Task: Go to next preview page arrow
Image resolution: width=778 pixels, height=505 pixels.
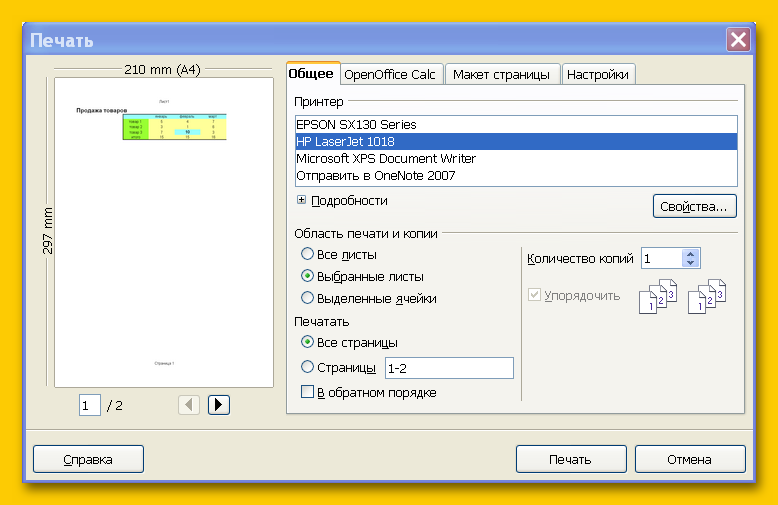Action: (x=219, y=405)
